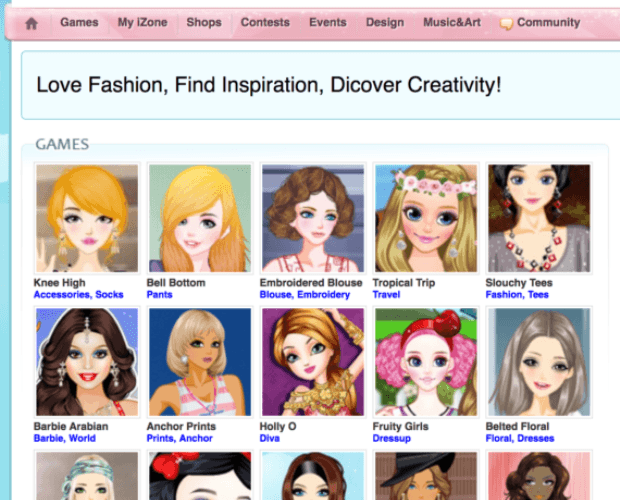This screenshot has width=620, height=500.
Task: Click the Holly O title text
Action: coord(278,426)
